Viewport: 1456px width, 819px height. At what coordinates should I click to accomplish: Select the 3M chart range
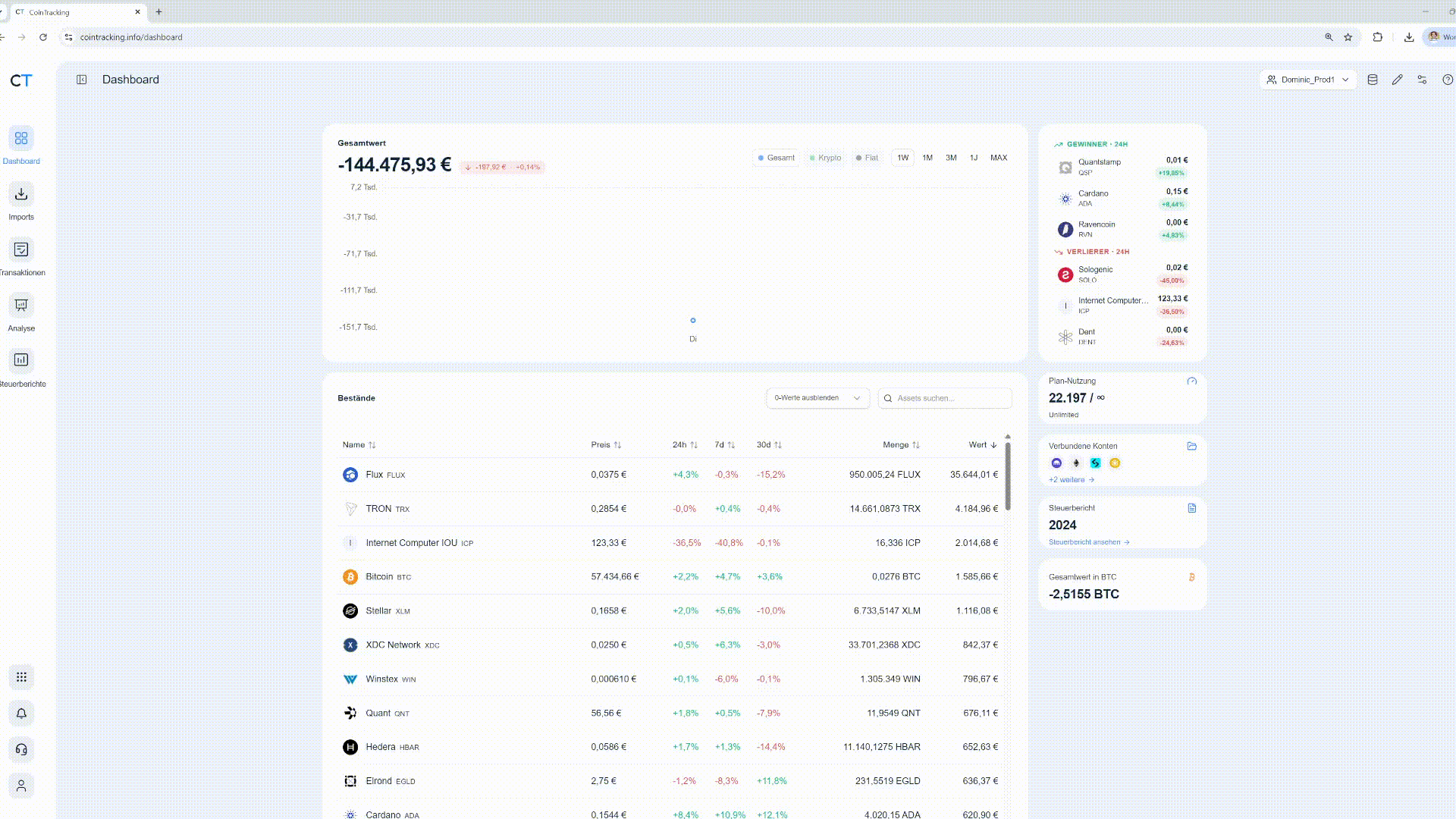coord(951,158)
